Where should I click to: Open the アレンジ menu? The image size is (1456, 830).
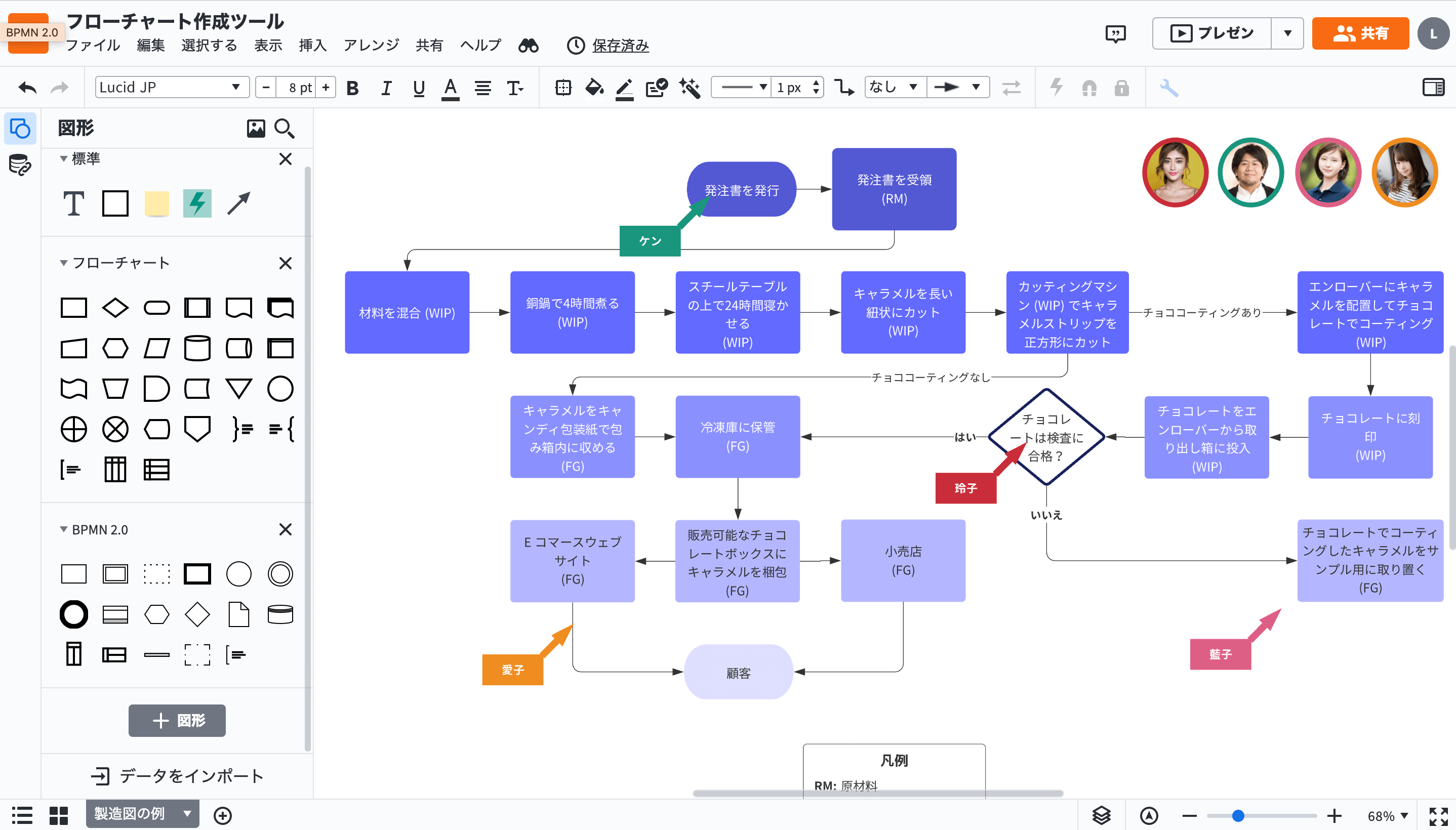click(x=371, y=46)
